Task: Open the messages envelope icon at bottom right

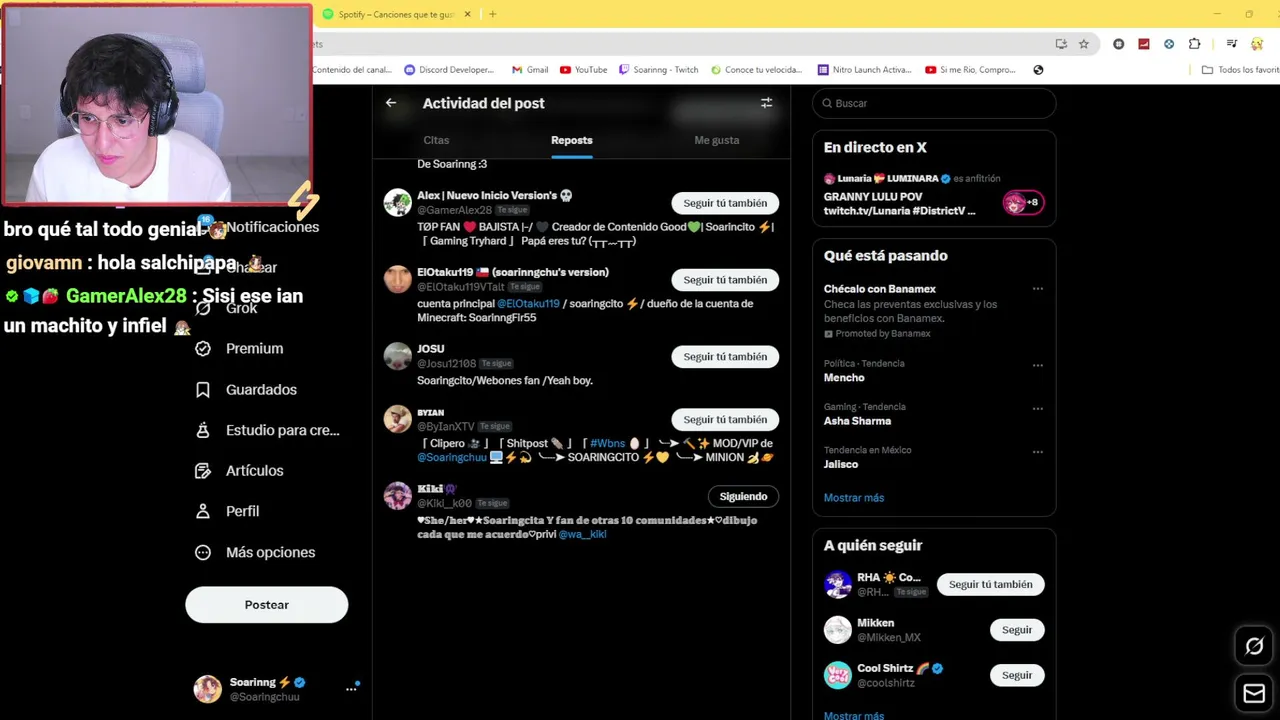Action: (1254, 692)
